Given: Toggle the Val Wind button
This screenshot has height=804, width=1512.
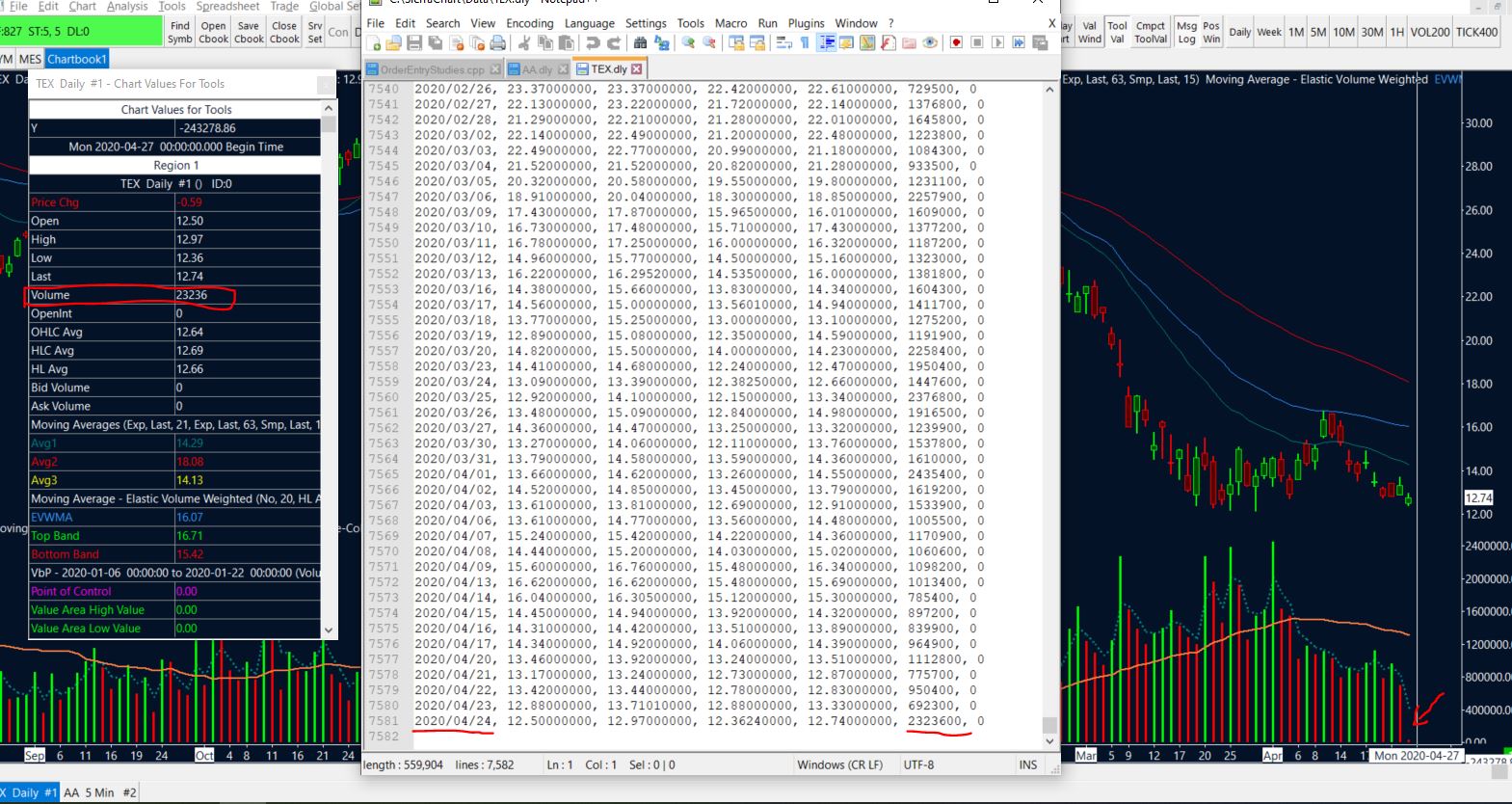Looking at the screenshot, I should [x=1089, y=33].
